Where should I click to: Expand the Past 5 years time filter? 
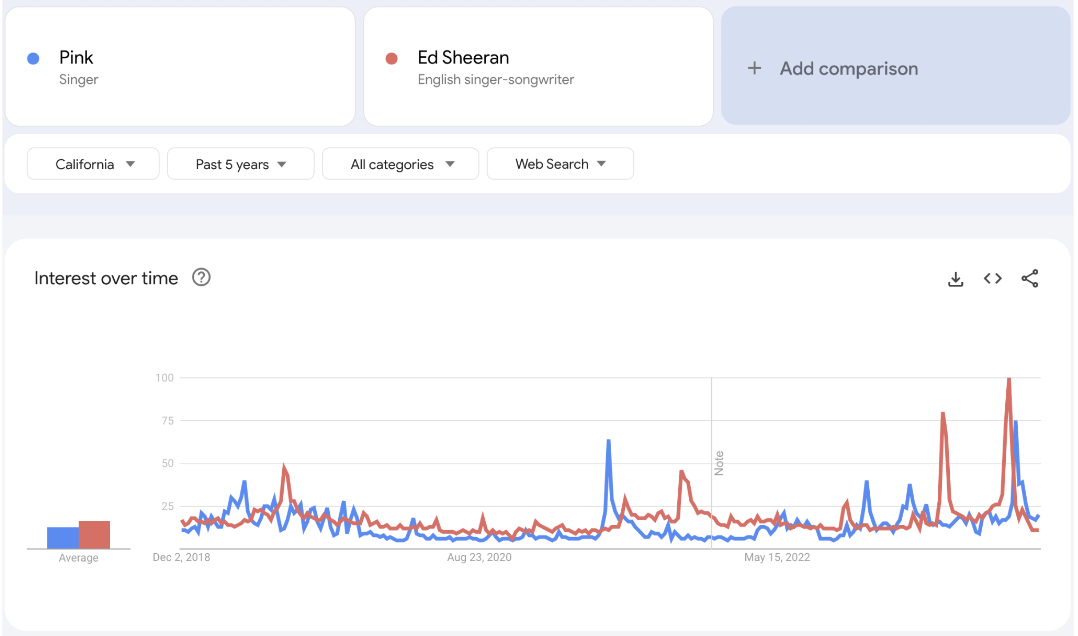pyautogui.click(x=241, y=164)
